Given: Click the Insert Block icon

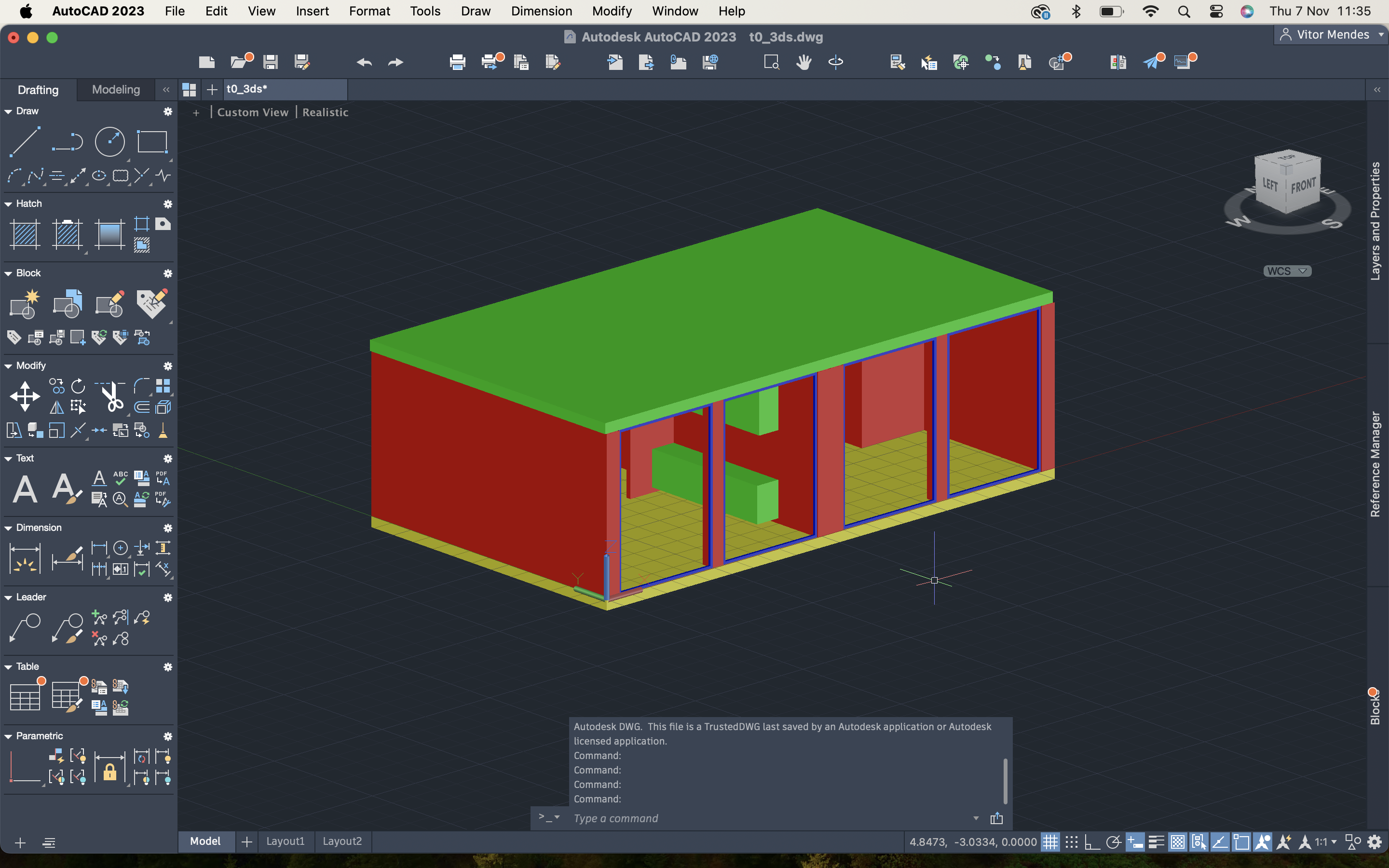Looking at the screenshot, I should pos(67,304).
